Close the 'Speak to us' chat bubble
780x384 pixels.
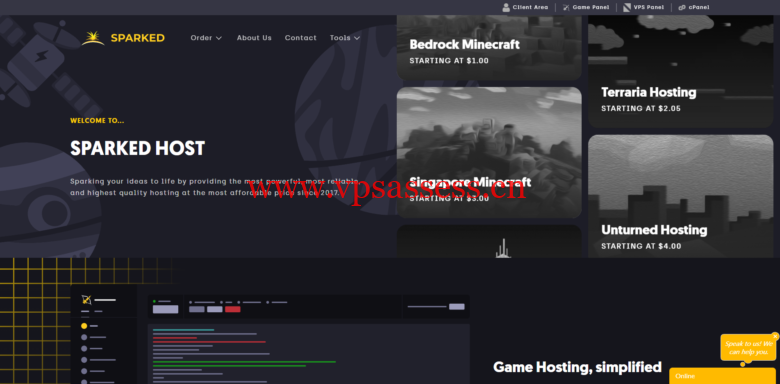[x=775, y=337]
